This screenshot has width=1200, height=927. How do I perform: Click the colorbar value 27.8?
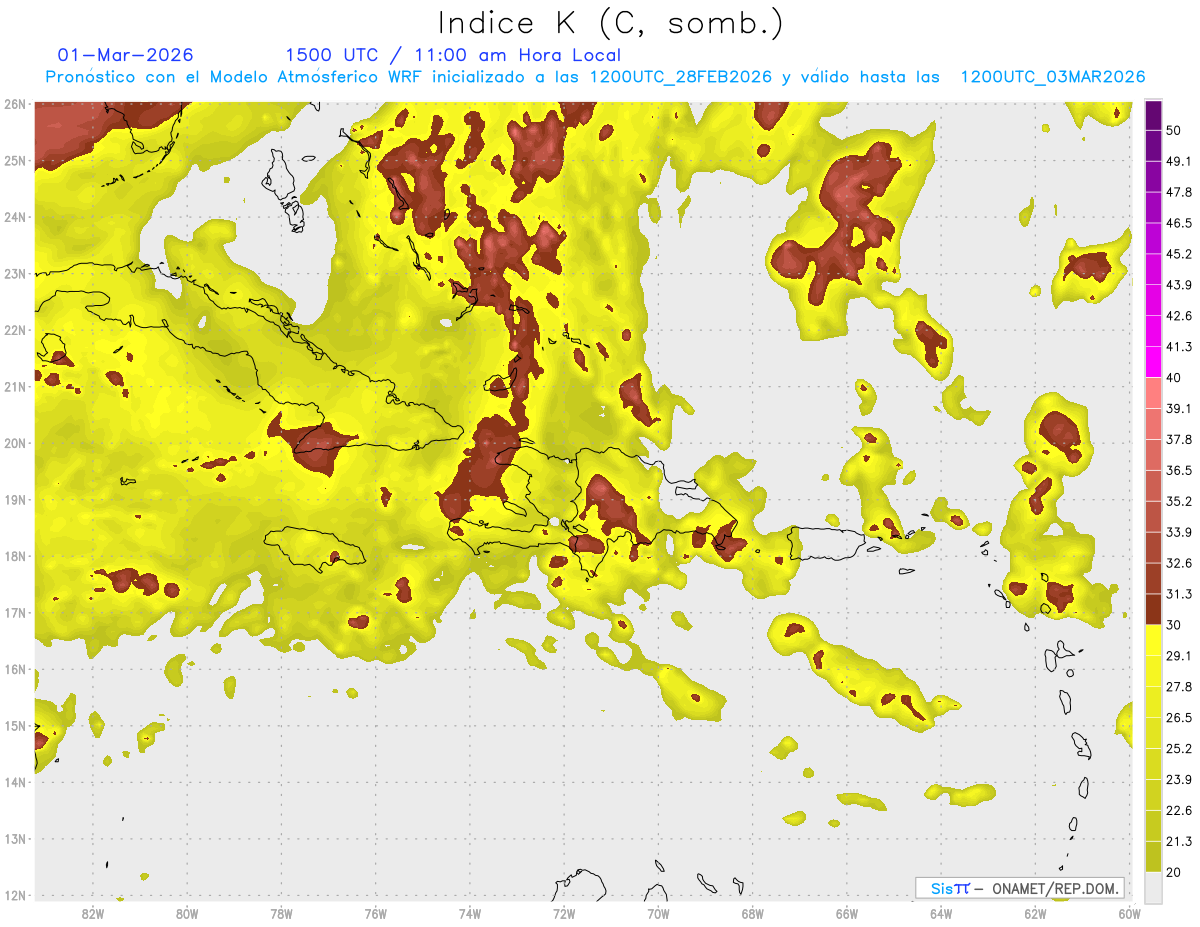pyautogui.click(x=1179, y=687)
